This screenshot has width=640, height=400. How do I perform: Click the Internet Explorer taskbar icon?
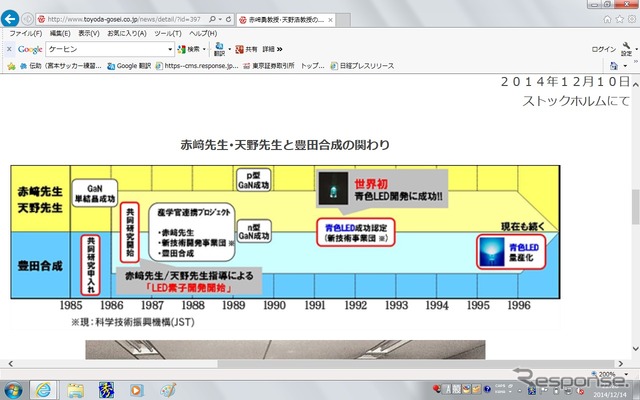[43, 390]
